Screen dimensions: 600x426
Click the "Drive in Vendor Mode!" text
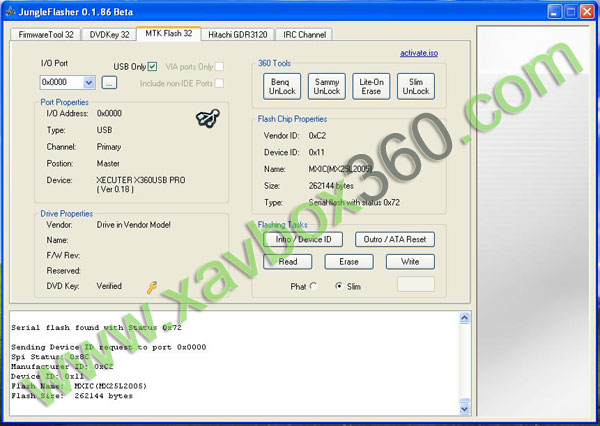pos(134,225)
